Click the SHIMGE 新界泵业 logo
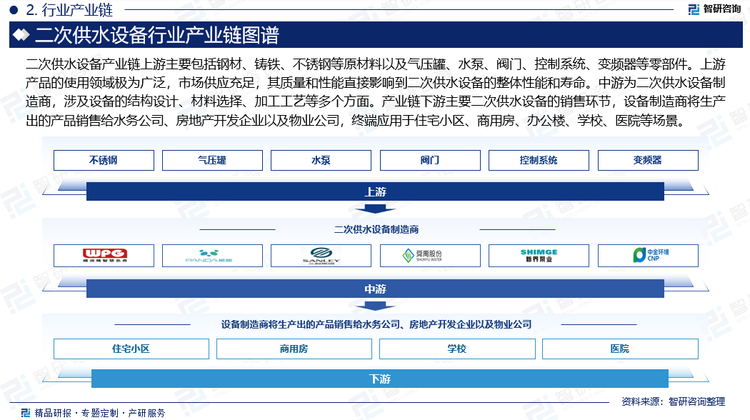The height and width of the screenshot is (420, 750). coord(539,255)
